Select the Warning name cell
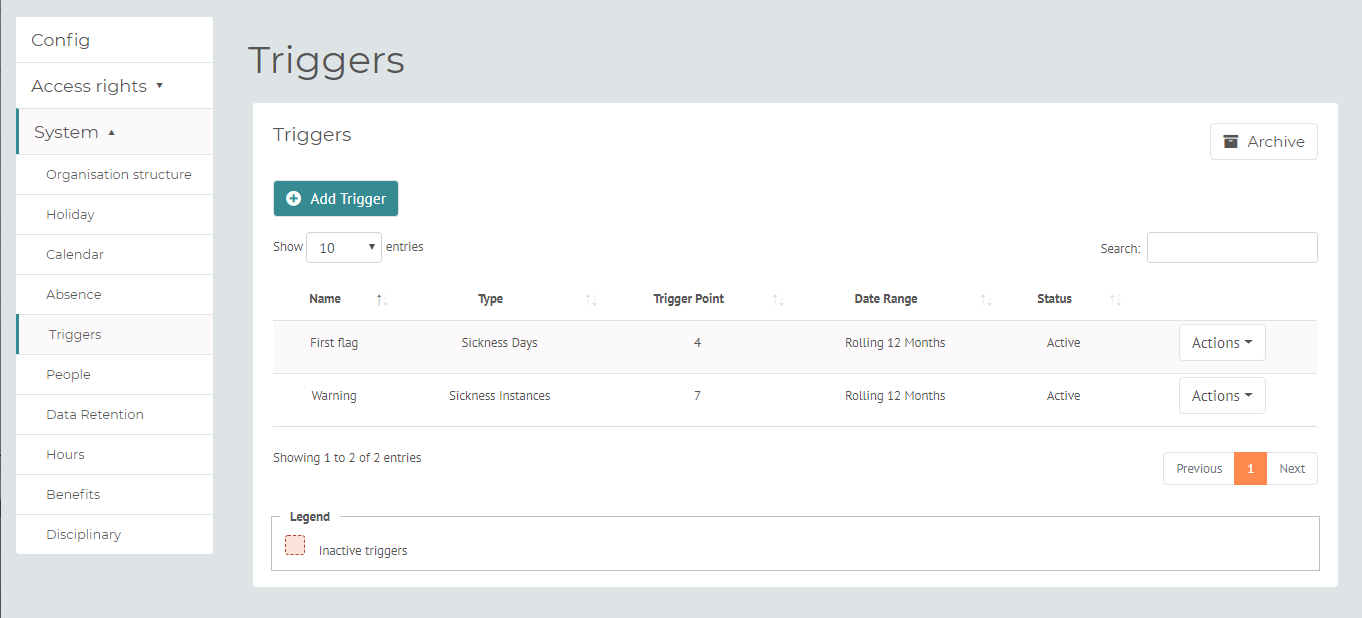The width and height of the screenshot is (1362, 618). [x=334, y=396]
